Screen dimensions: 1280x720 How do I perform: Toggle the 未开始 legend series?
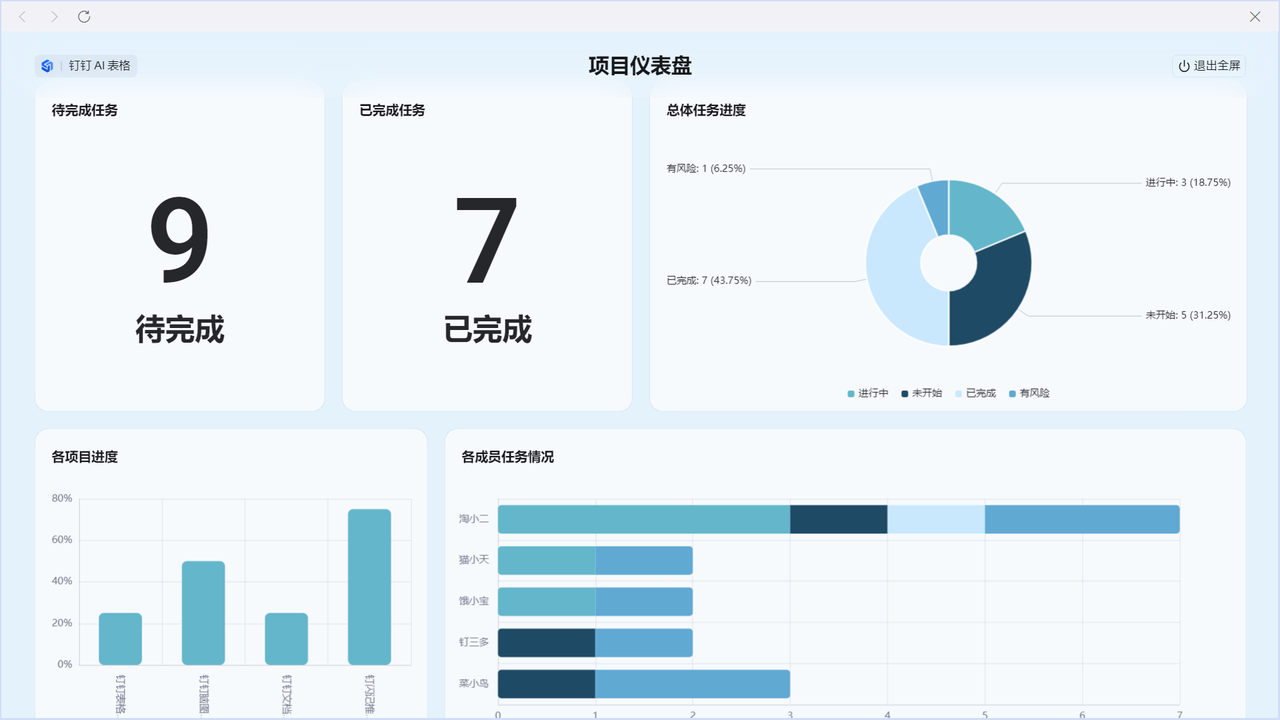[921, 393]
